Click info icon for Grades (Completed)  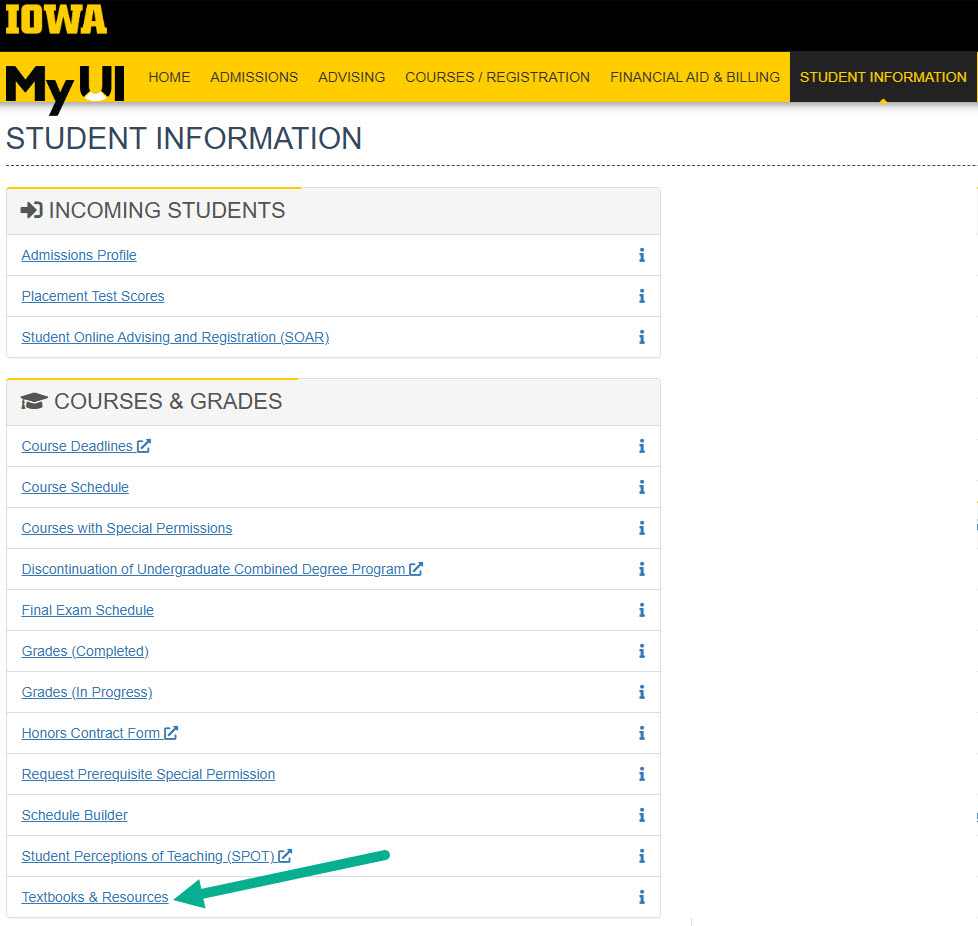click(642, 652)
